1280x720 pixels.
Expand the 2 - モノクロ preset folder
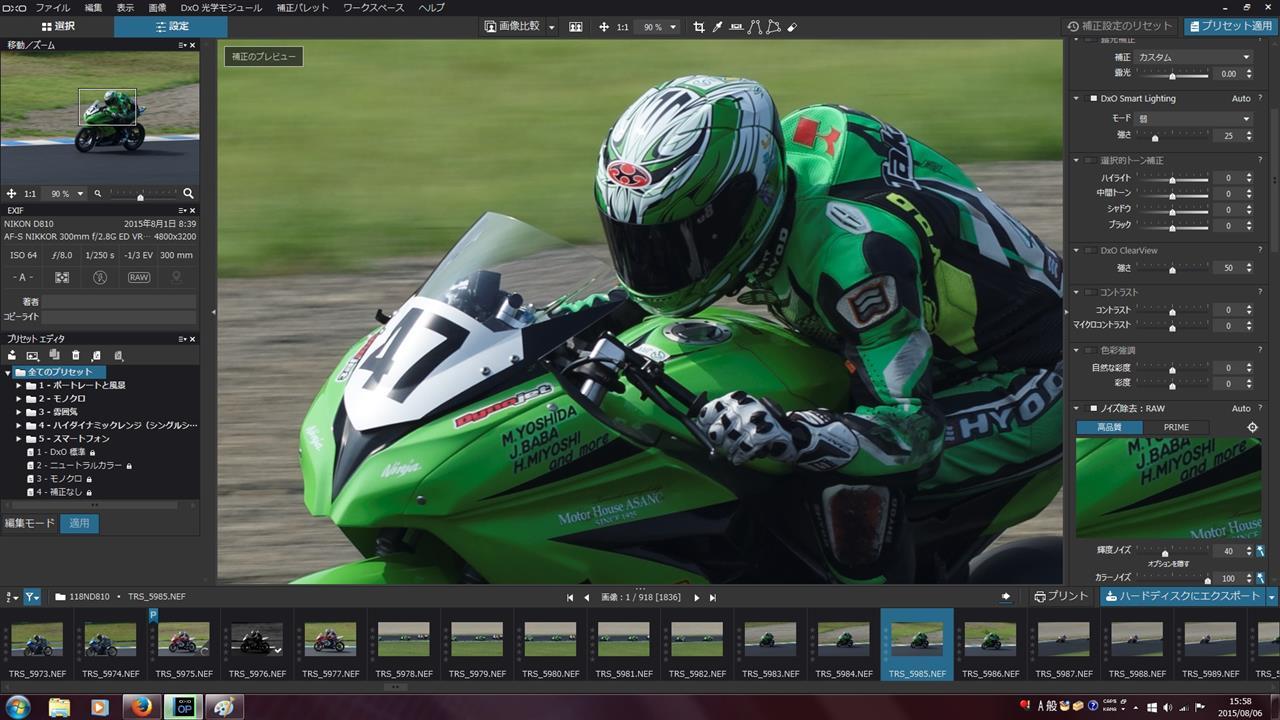pyautogui.click(x=18, y=398)
